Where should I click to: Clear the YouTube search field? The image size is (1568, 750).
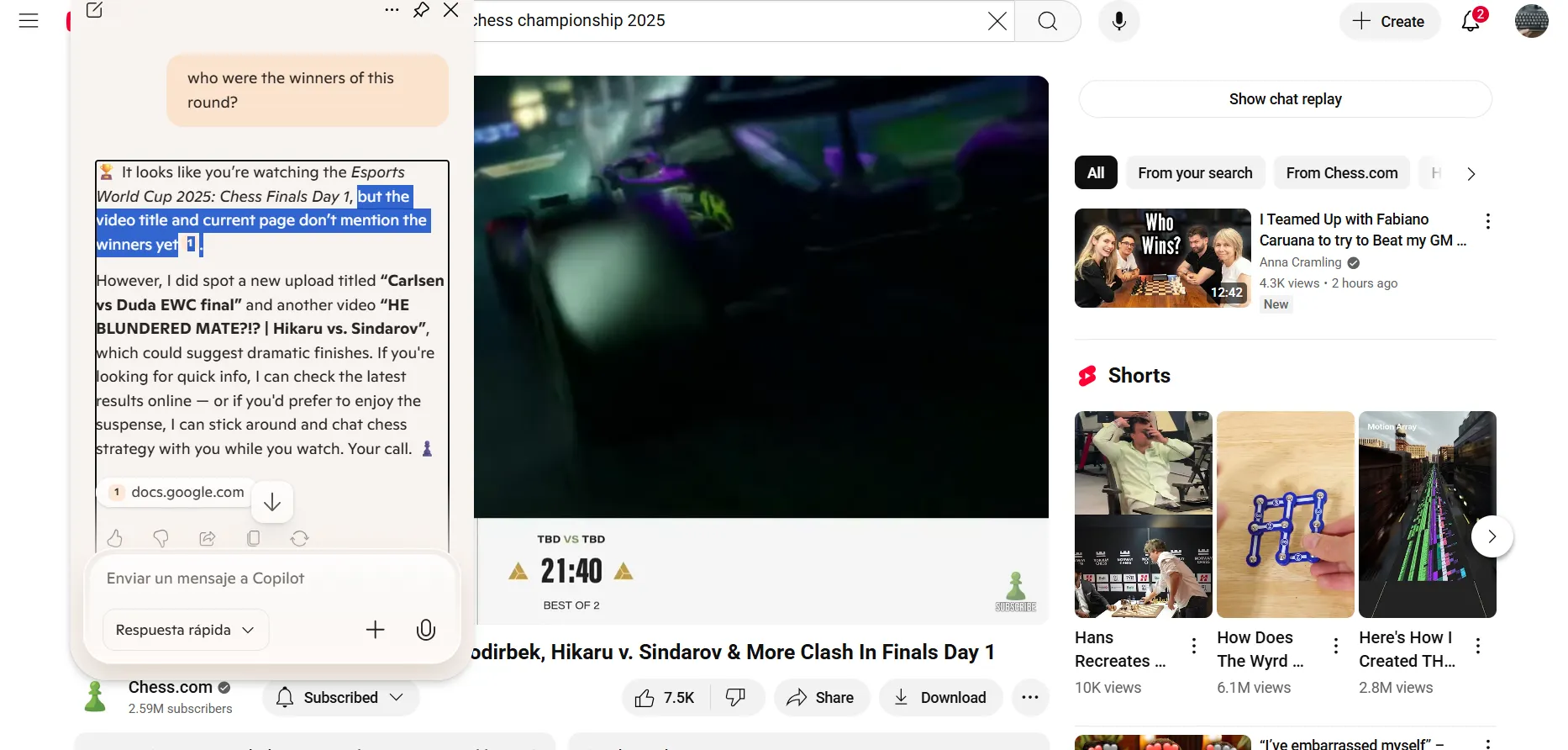(x=997, y=21)
